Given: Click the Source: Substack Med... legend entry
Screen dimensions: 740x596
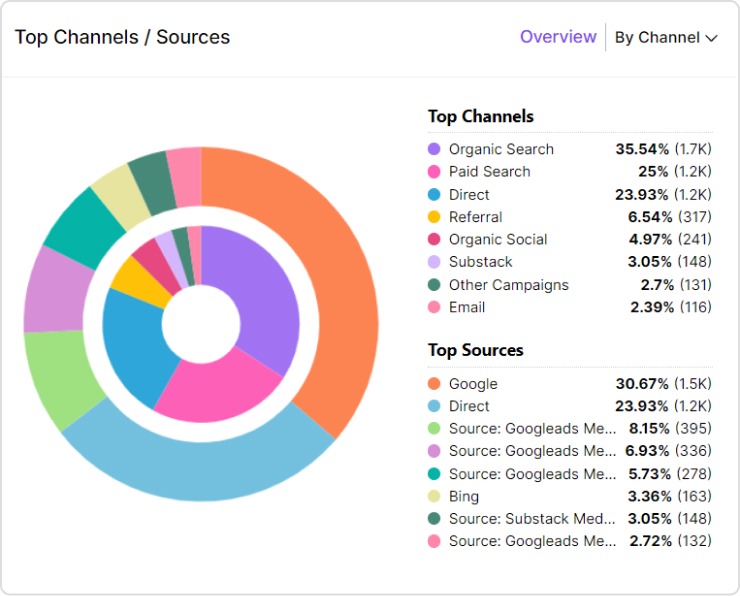Looking at the screenshot, I should 532,519.
